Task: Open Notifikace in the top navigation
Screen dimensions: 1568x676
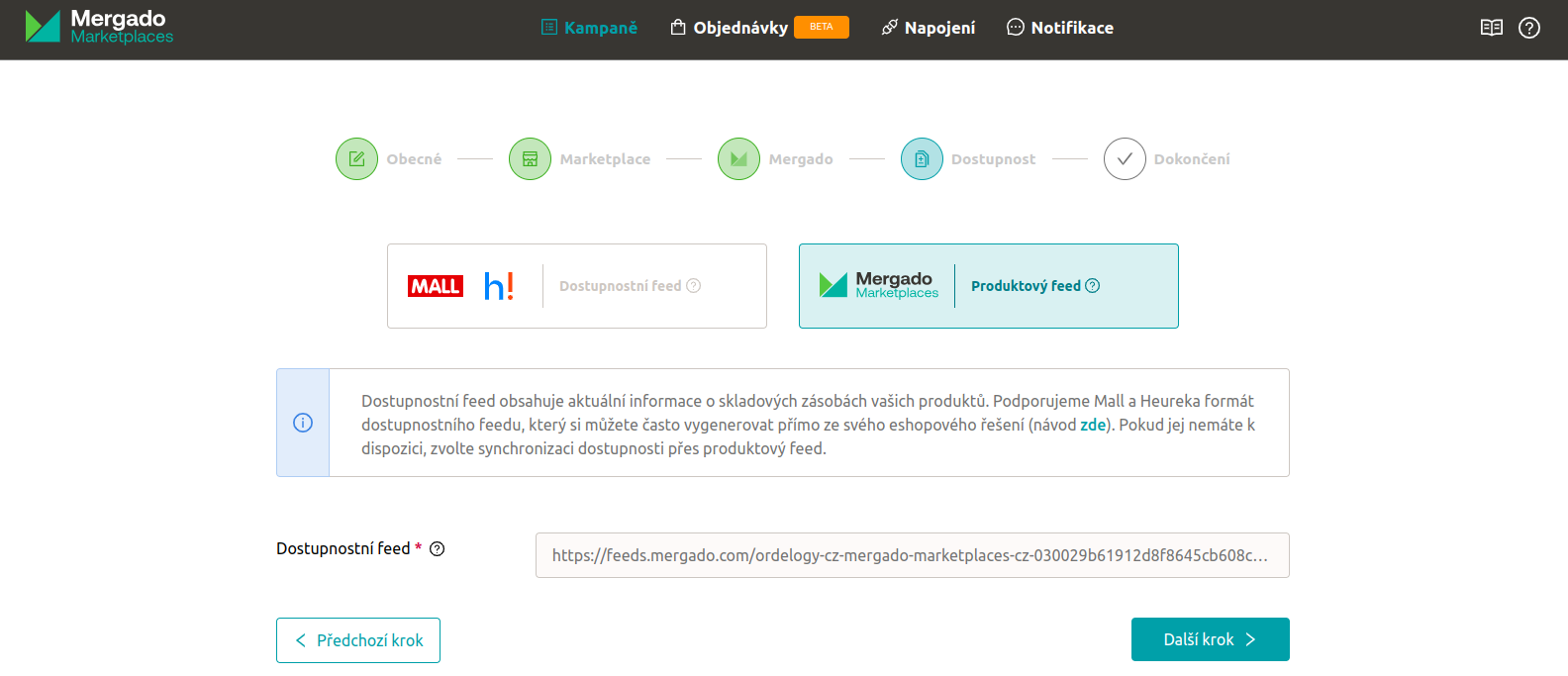Action: (x=1059, y=28)
